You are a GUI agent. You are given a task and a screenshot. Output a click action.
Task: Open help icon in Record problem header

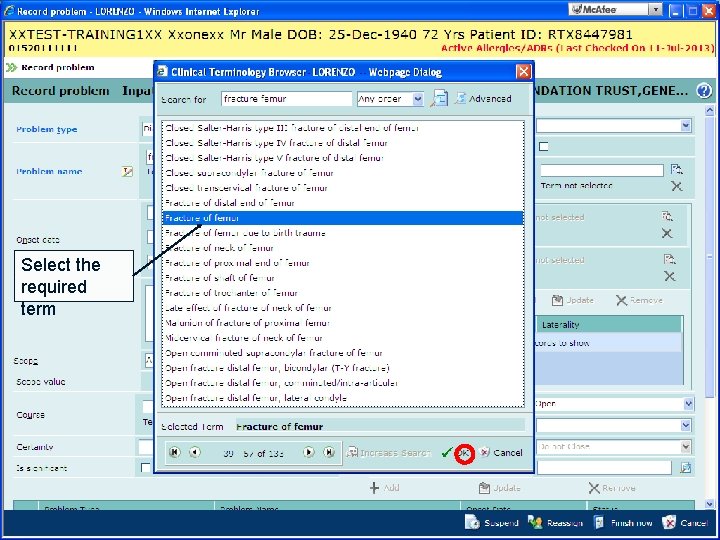(703, 90)
